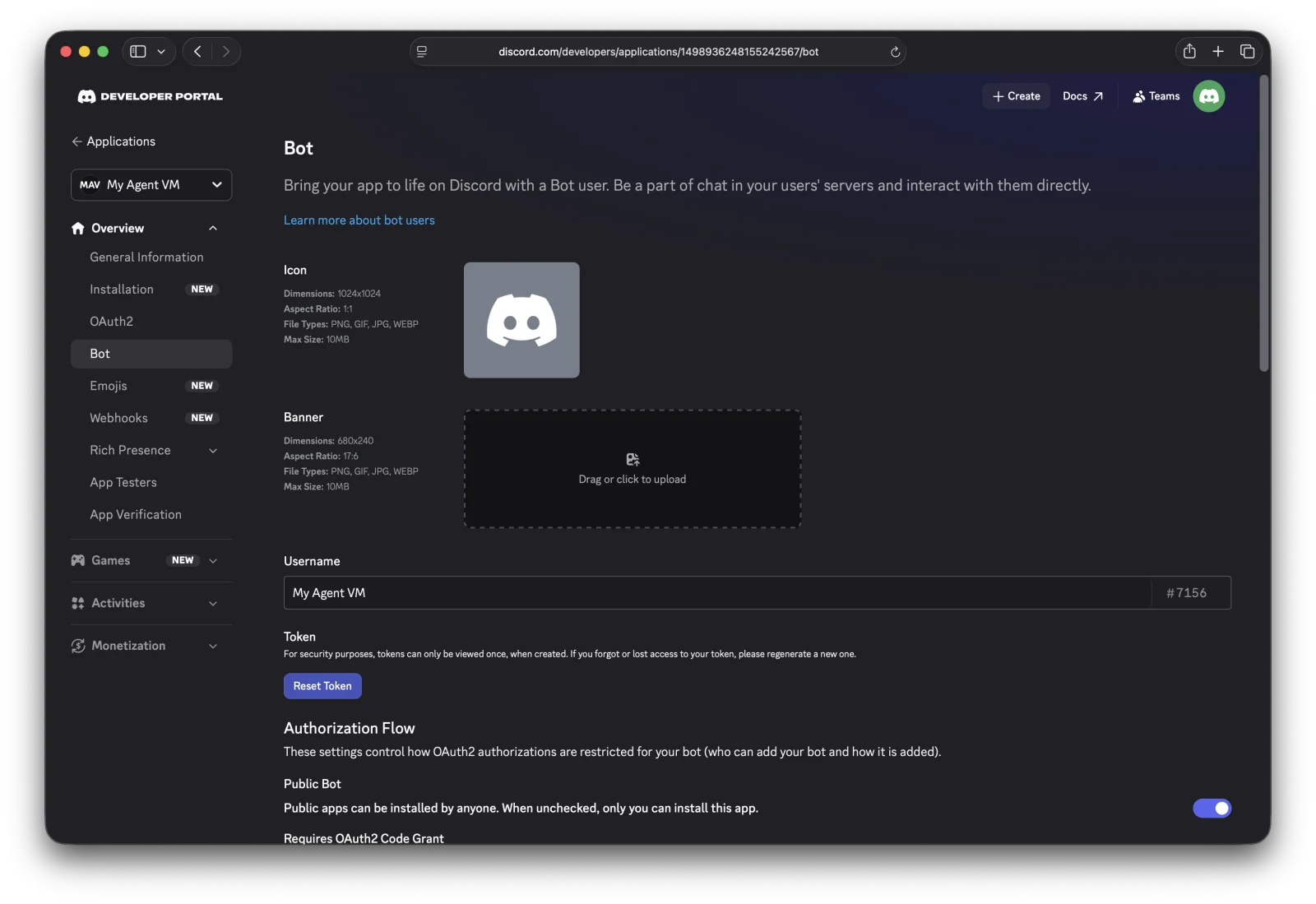This screenshot has height=904, width=1316.
Task: Click the Reset Token button
Action: pyautogui.click(x=322, y=686)
